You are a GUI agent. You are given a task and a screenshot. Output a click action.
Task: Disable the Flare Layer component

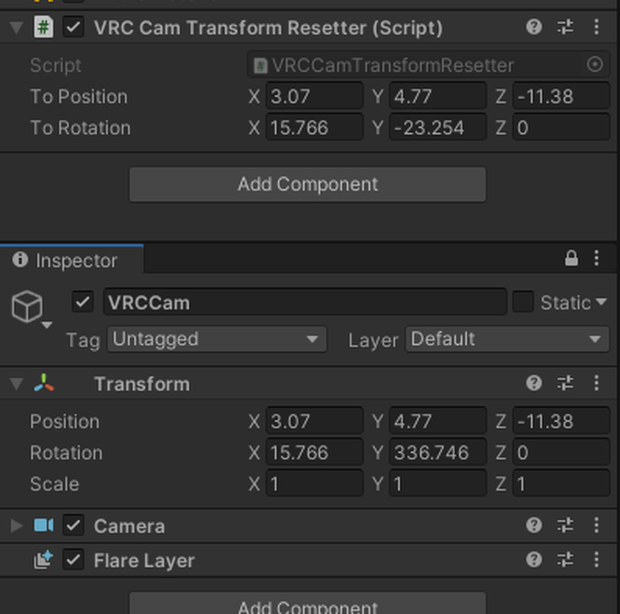tap(73, 560)
